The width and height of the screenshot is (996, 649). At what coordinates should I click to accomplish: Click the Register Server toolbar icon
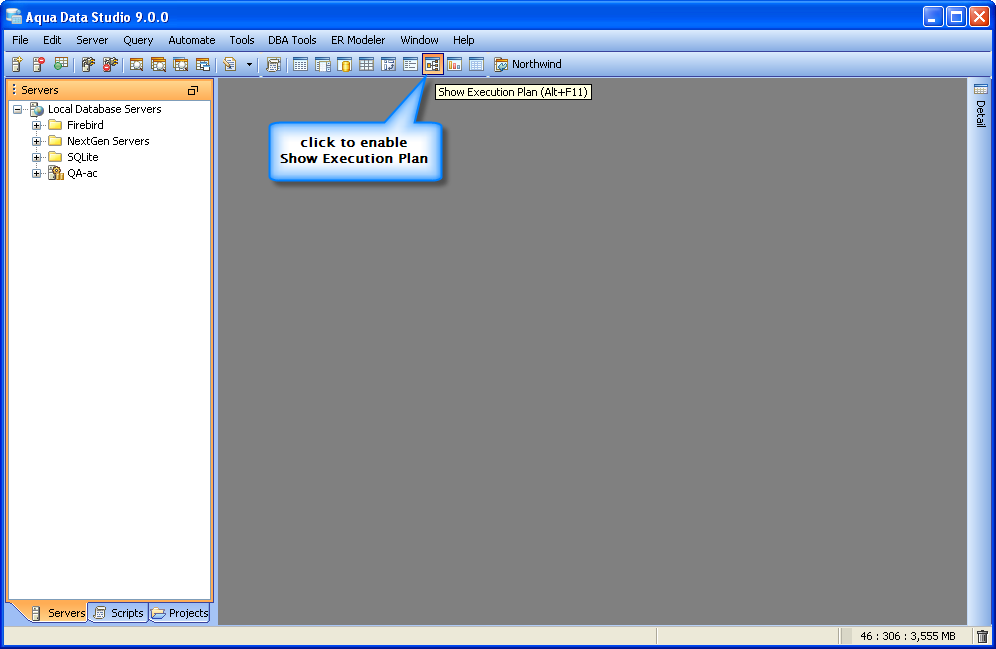click(17, 64)
